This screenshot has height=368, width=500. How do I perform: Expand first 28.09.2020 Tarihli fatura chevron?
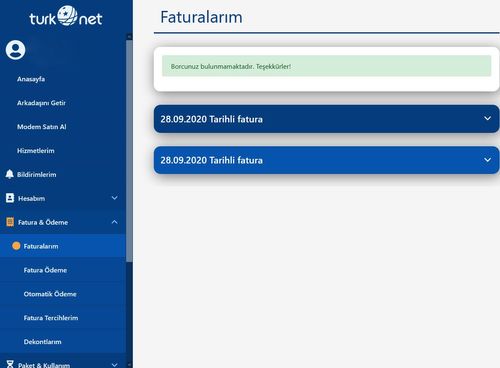click(487, 119)
